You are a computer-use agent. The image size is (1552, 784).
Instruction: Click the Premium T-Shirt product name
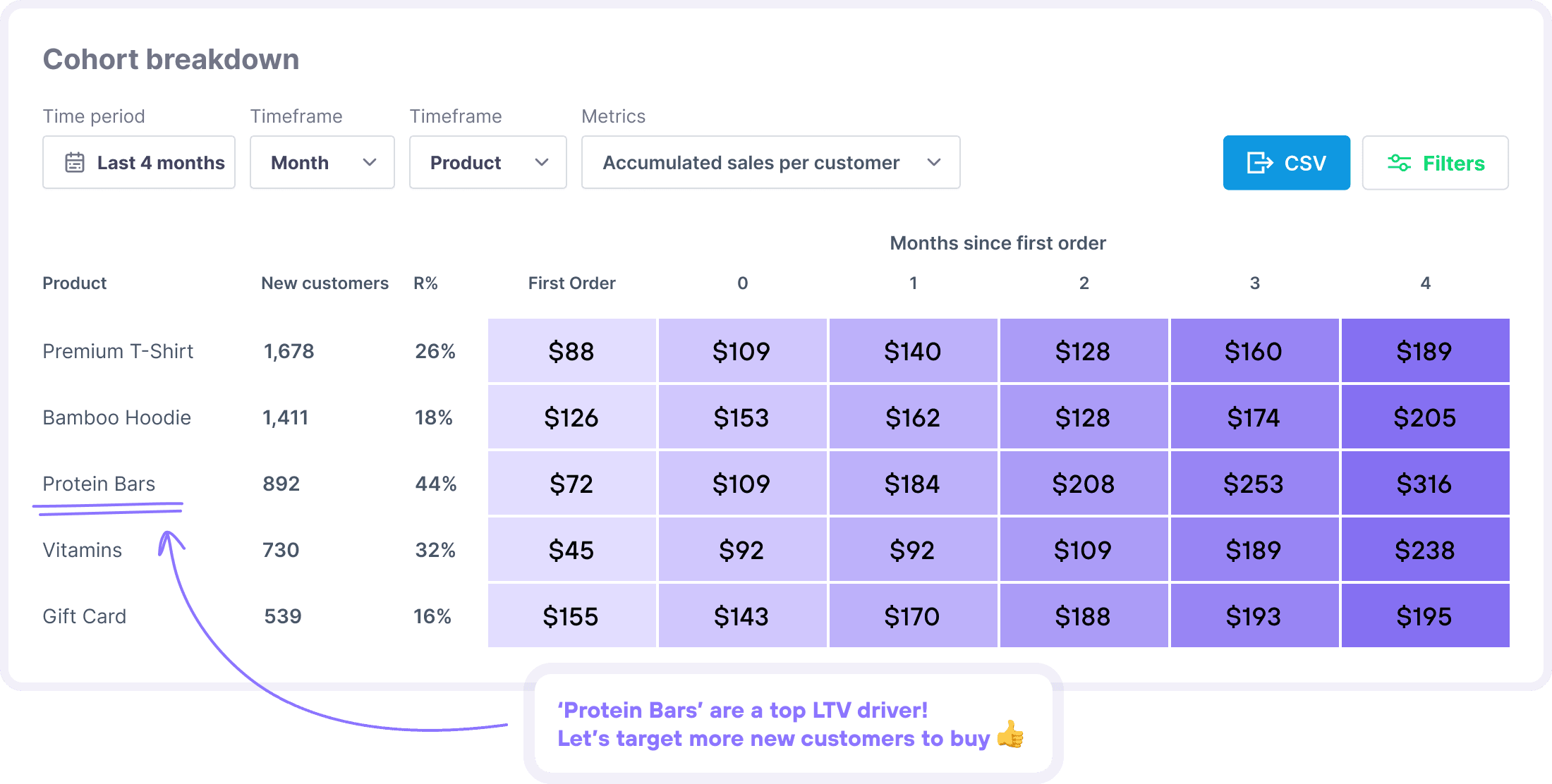(x=118, y=350)
